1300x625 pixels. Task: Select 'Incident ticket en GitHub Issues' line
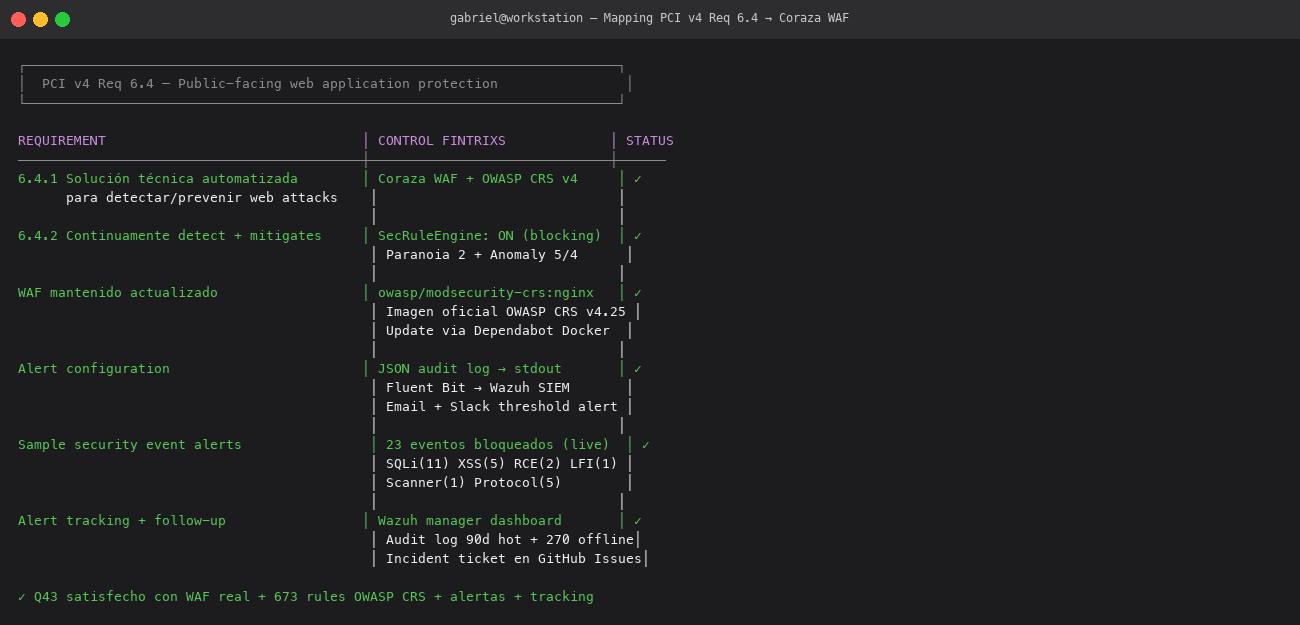pos(514,559)
